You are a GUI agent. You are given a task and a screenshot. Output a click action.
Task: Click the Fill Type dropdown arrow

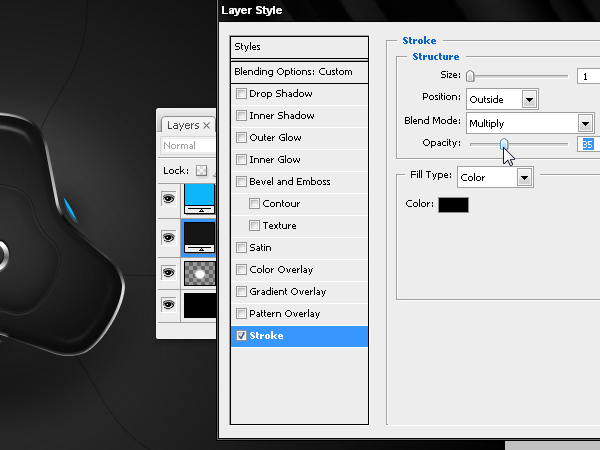524,178
